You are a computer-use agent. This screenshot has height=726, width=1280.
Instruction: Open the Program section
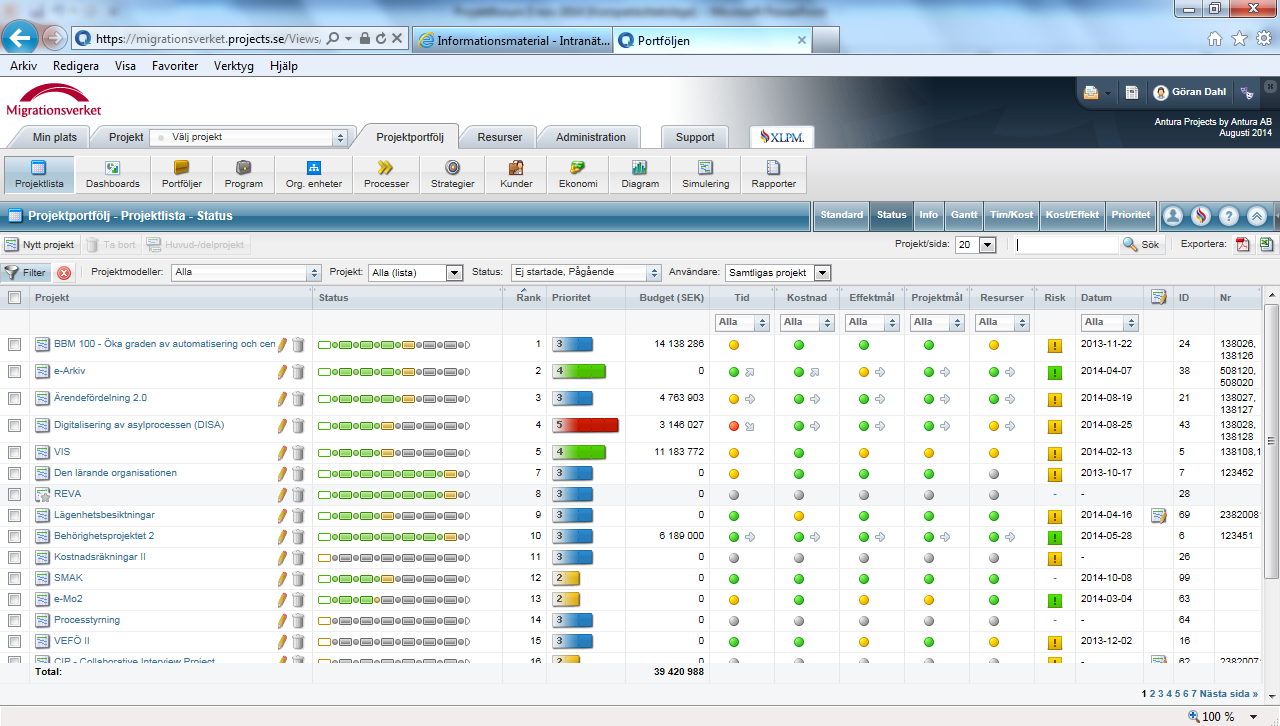pos(243,174)
